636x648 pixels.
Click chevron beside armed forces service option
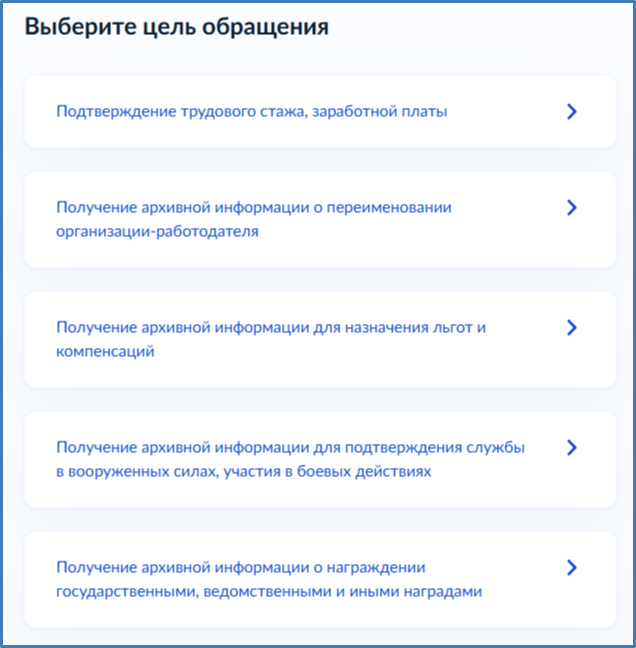(x=571, y=447)
